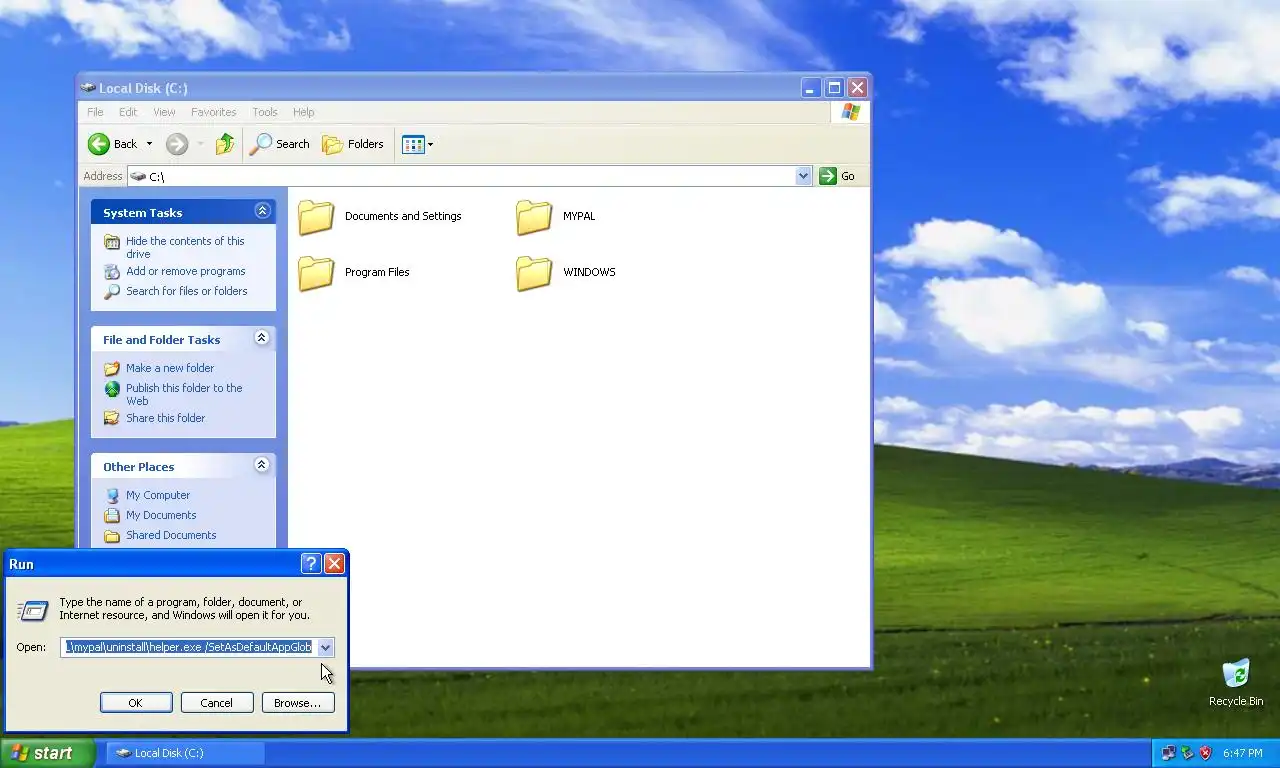Open the Back history dropdown arrow
The image size is (1280, 768).
click(x=149, y=144)
